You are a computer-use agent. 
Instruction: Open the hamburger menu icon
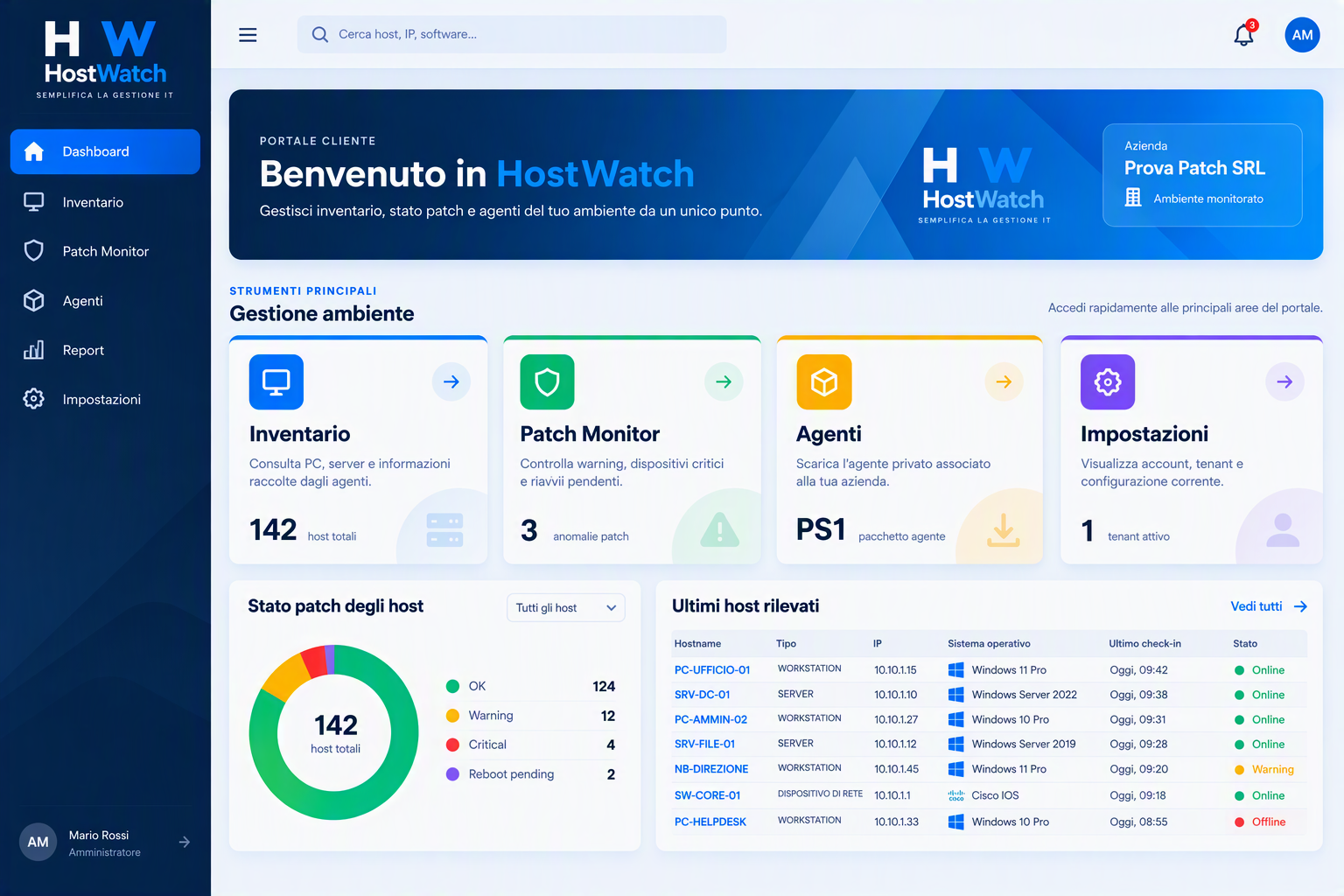click(248, 35)
